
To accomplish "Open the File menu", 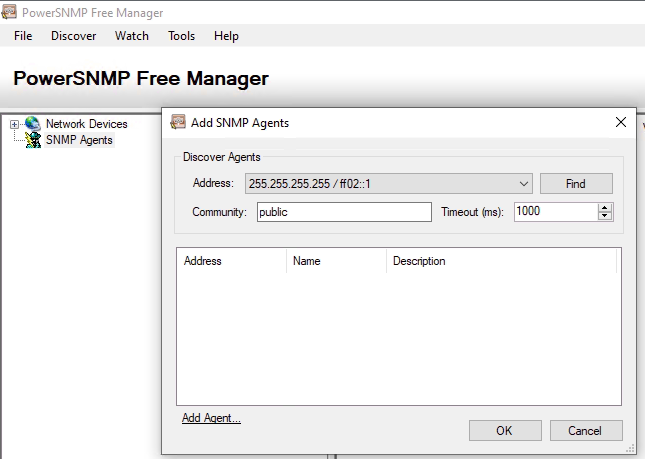I will click(23, 36).
